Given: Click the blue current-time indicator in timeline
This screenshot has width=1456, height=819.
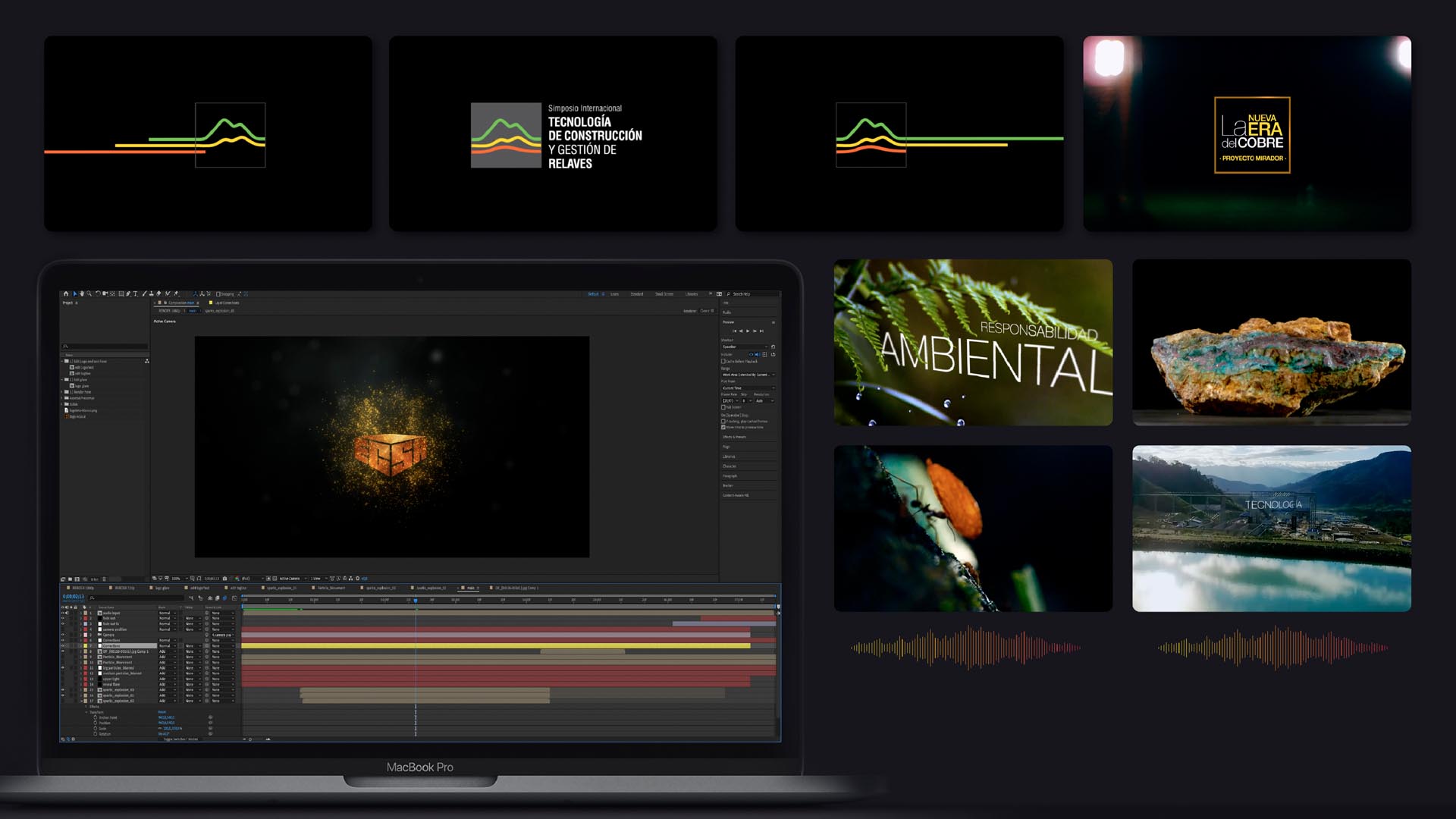Looking at the screenshot, I should pyautogui.click(x=416, y=600).
